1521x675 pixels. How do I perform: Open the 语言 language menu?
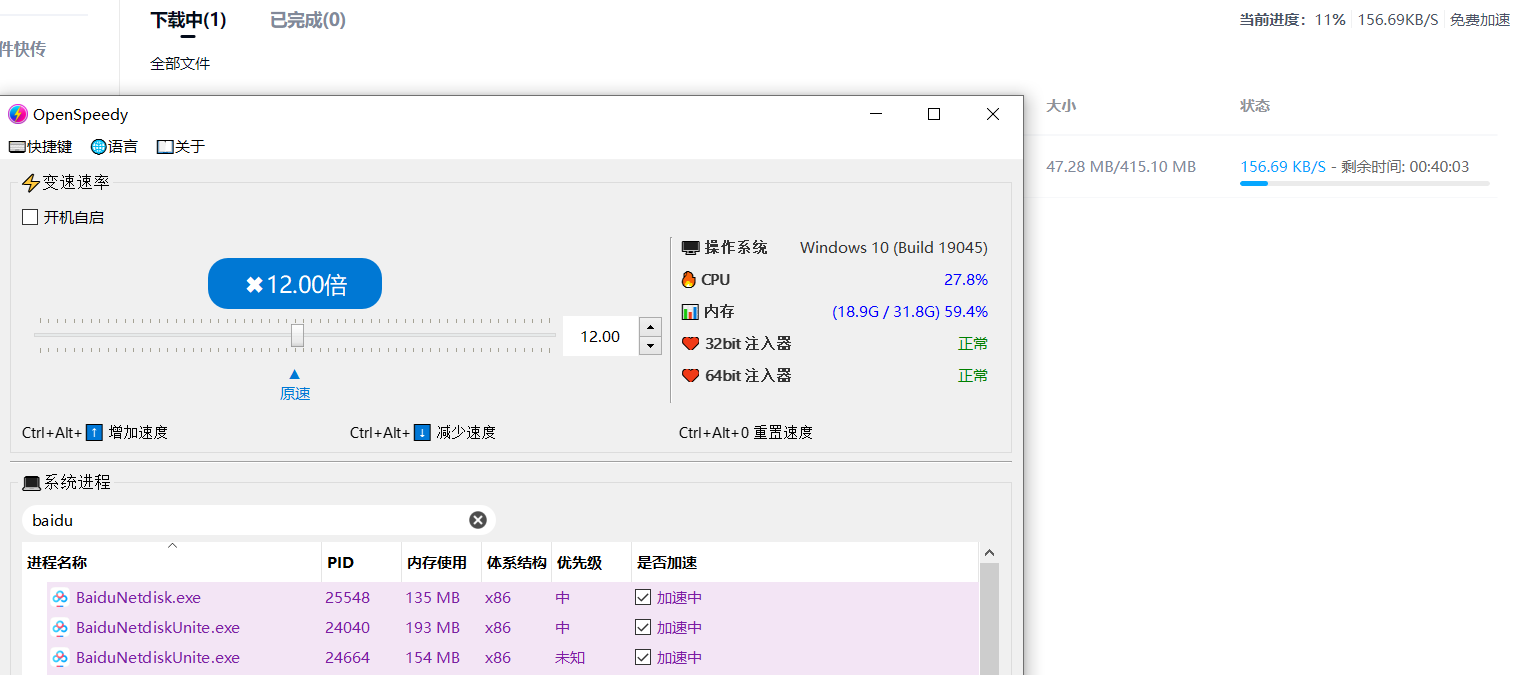114,147
